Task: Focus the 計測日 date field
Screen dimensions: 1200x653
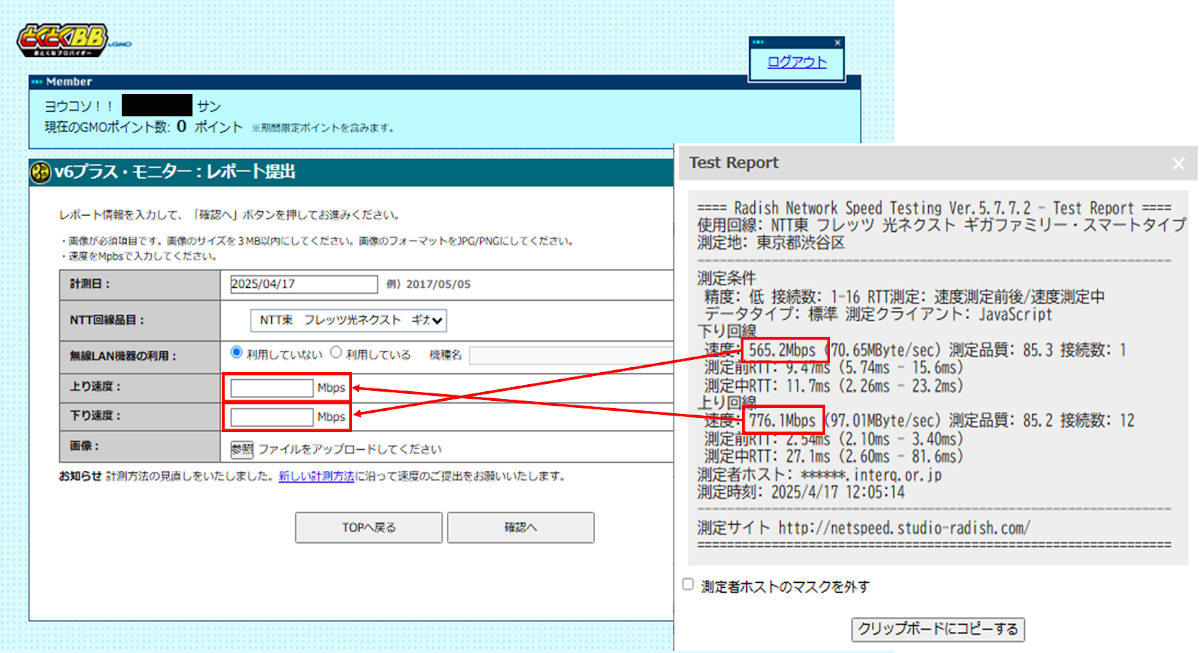Action: (303, 284)
